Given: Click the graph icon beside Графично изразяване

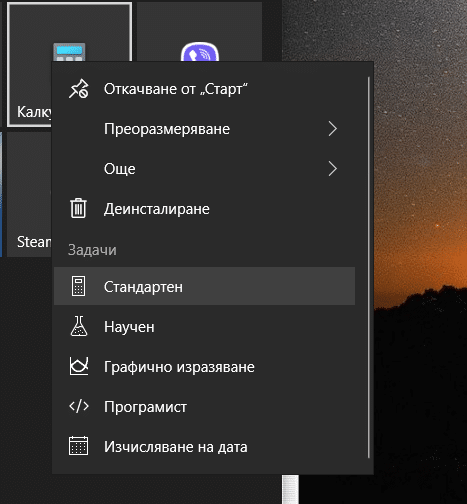Looking at the screenshot, I should pyautogui.click(x=79, y=366).
